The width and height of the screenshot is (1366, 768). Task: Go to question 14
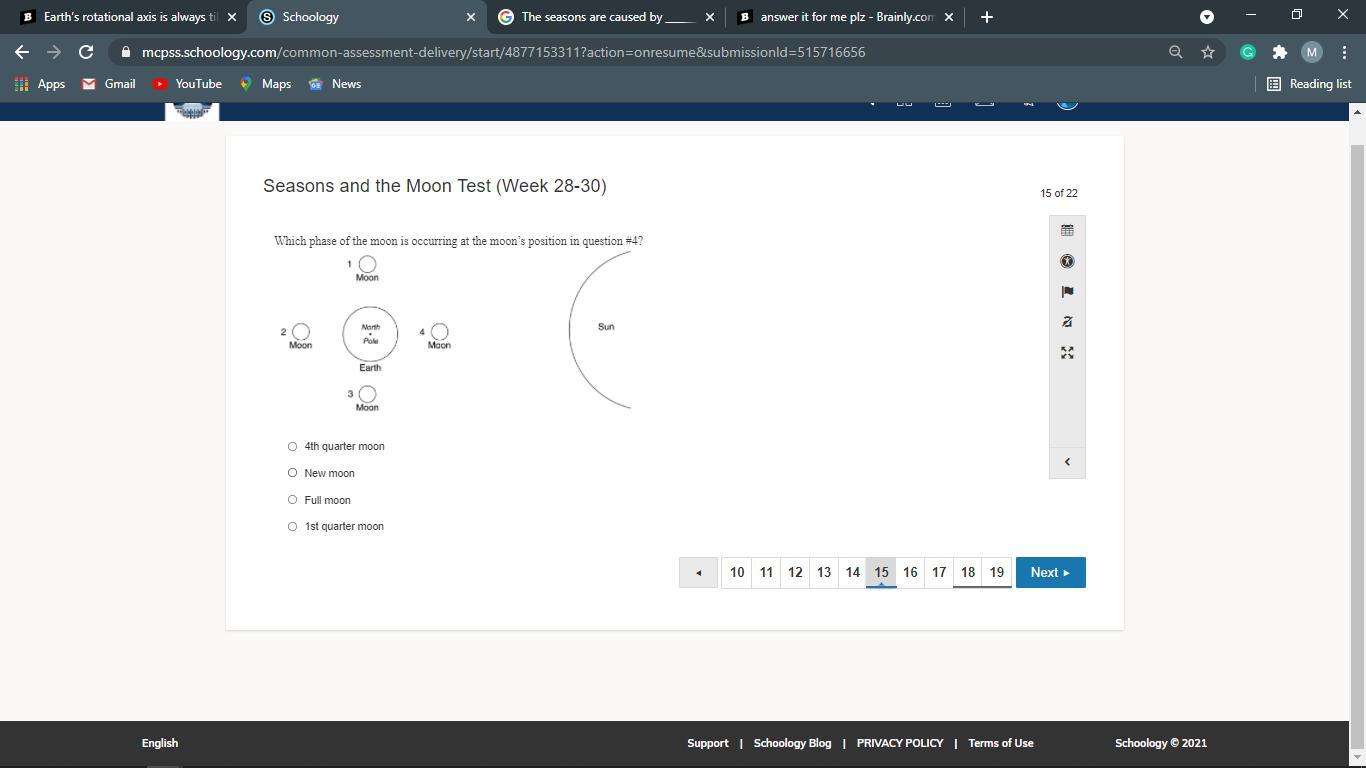click(x=853, y=572)
